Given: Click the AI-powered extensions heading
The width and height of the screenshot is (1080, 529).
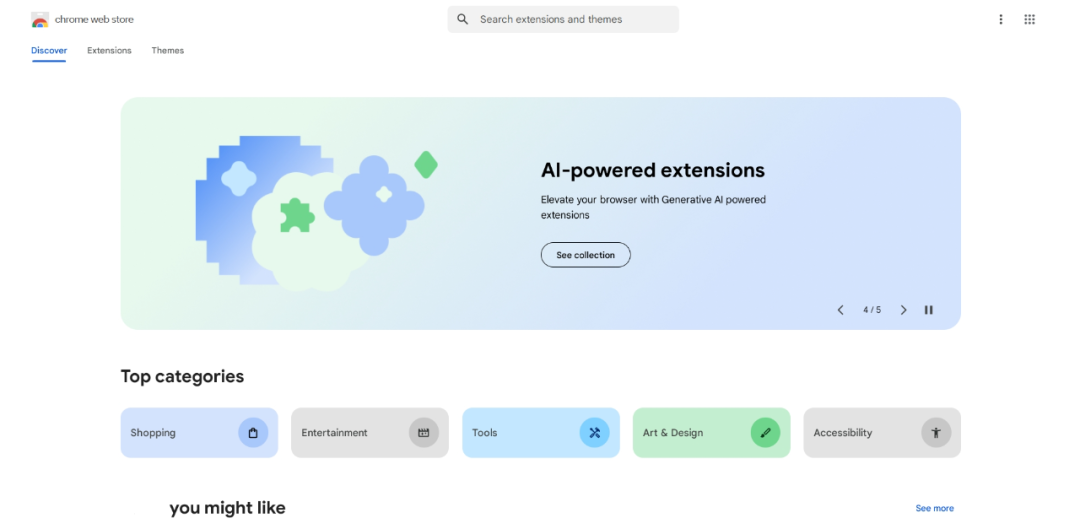Looking at the screenshot, I should tap(652, 170).
